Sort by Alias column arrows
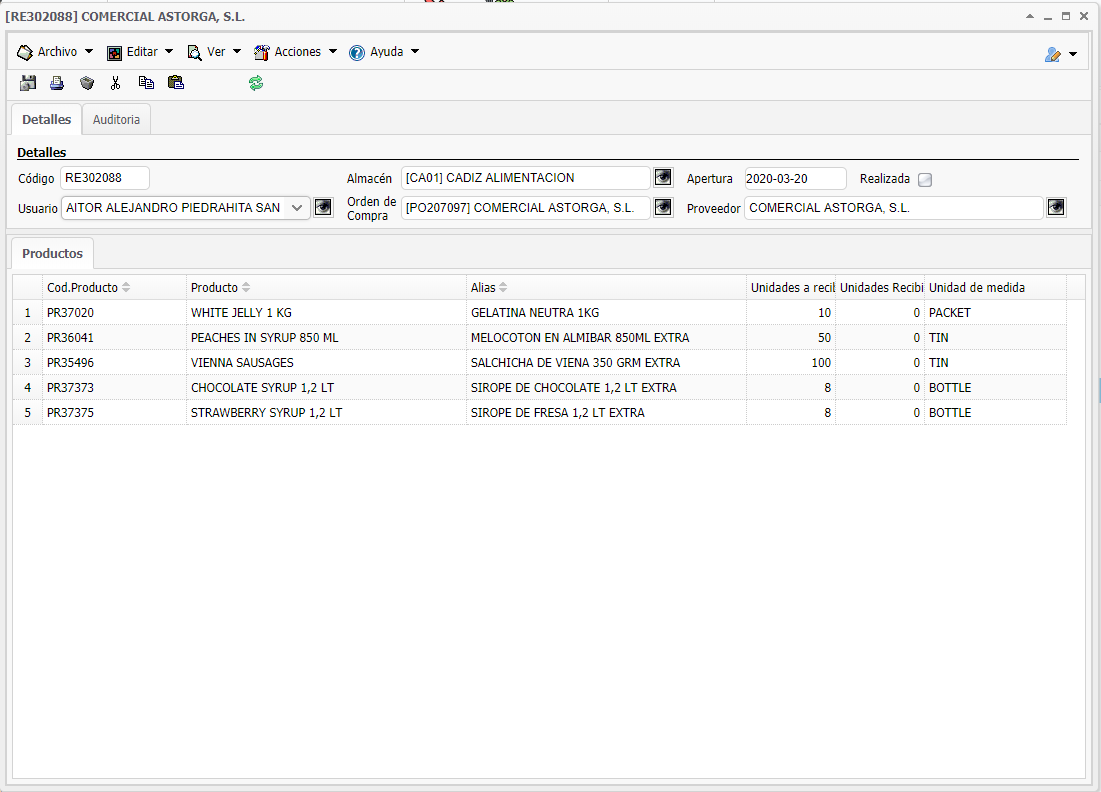This screenshot has width=1101, height=792. pos(503,287)
